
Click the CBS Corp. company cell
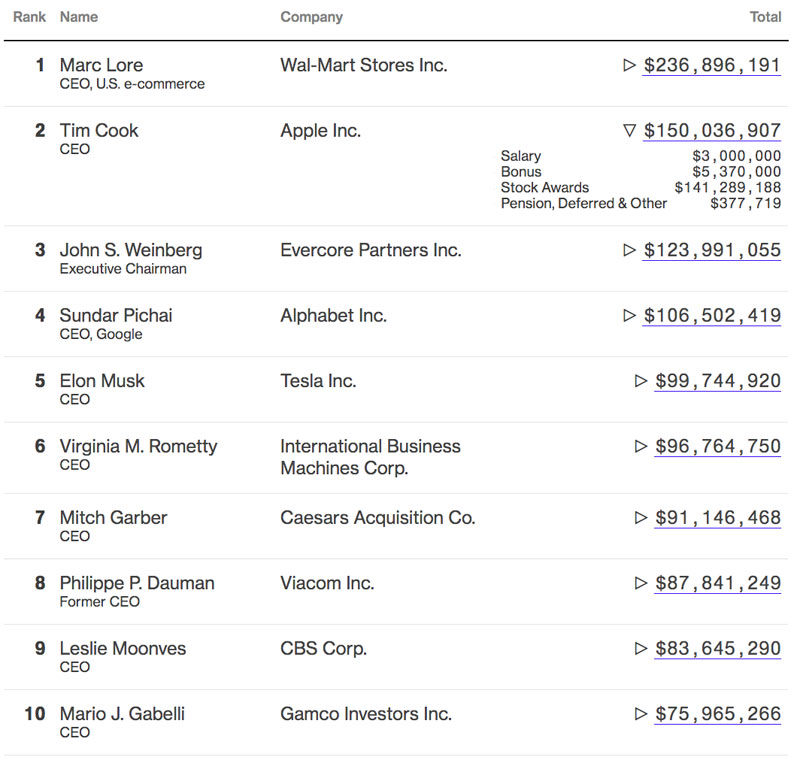pos(324,649)
